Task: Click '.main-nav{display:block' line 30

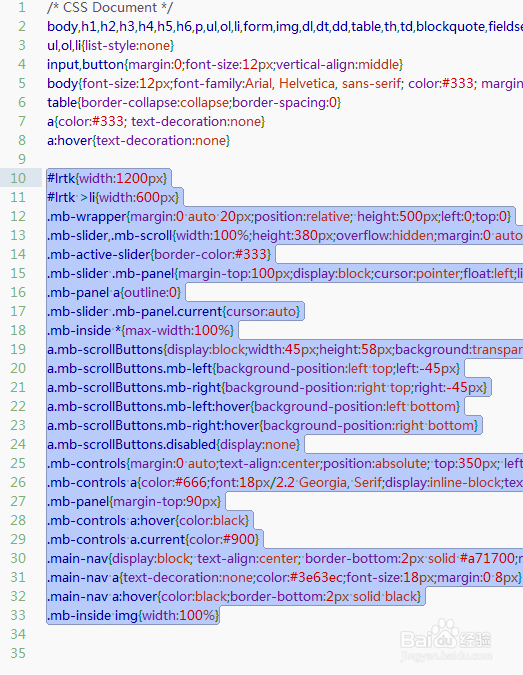Action: pos(285,558)
